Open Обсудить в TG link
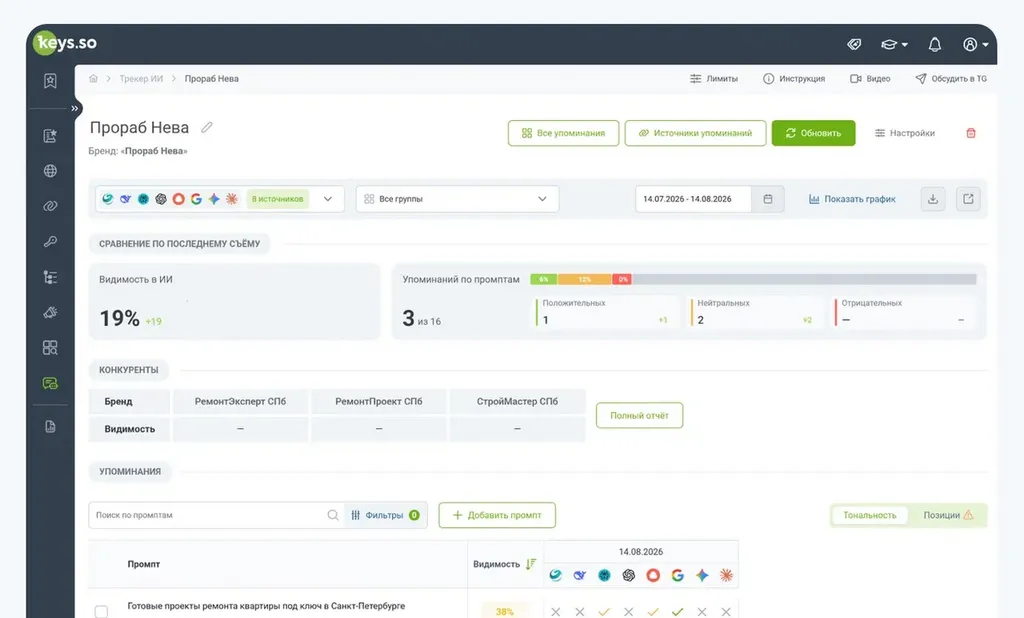Viewport: 1024px width, 618px height. tap(951, 78)
